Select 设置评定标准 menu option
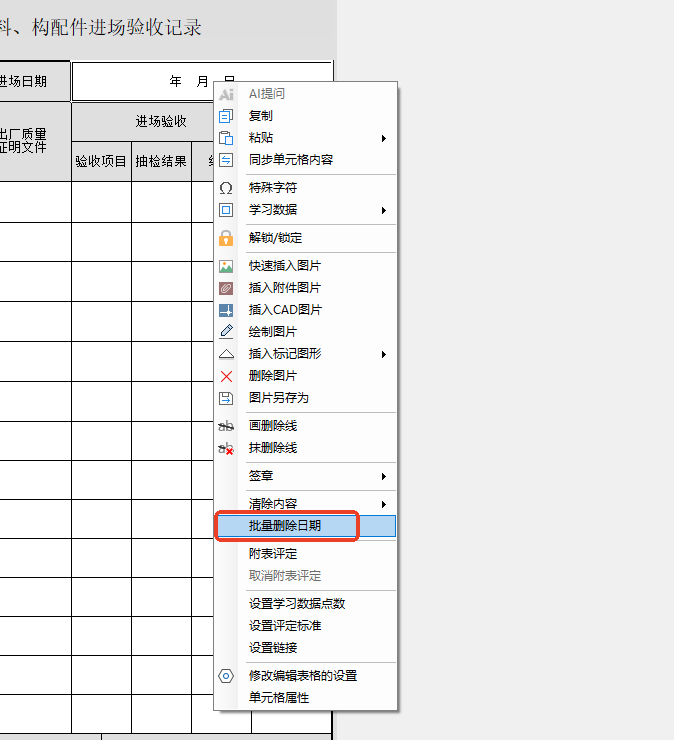This screenshot has height=740, width=674. tap(285, 626)
